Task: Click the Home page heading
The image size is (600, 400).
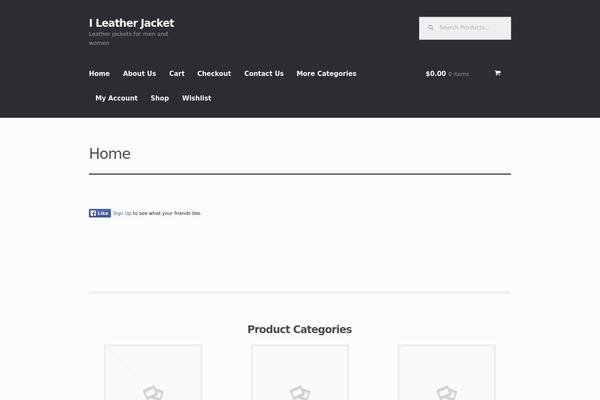Action: tap(110, 153)
